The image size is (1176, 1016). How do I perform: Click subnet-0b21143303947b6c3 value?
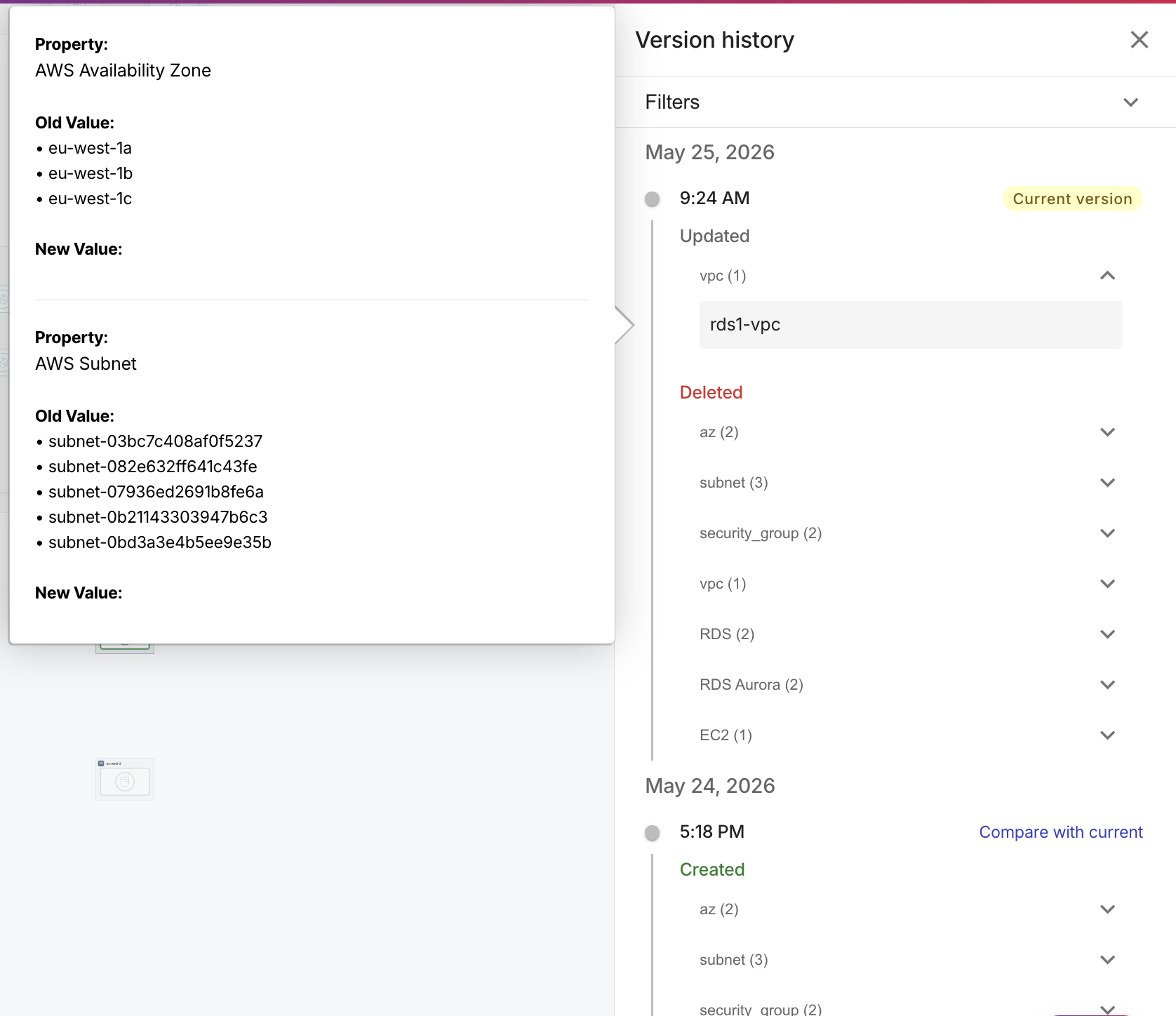click(158, 518)
